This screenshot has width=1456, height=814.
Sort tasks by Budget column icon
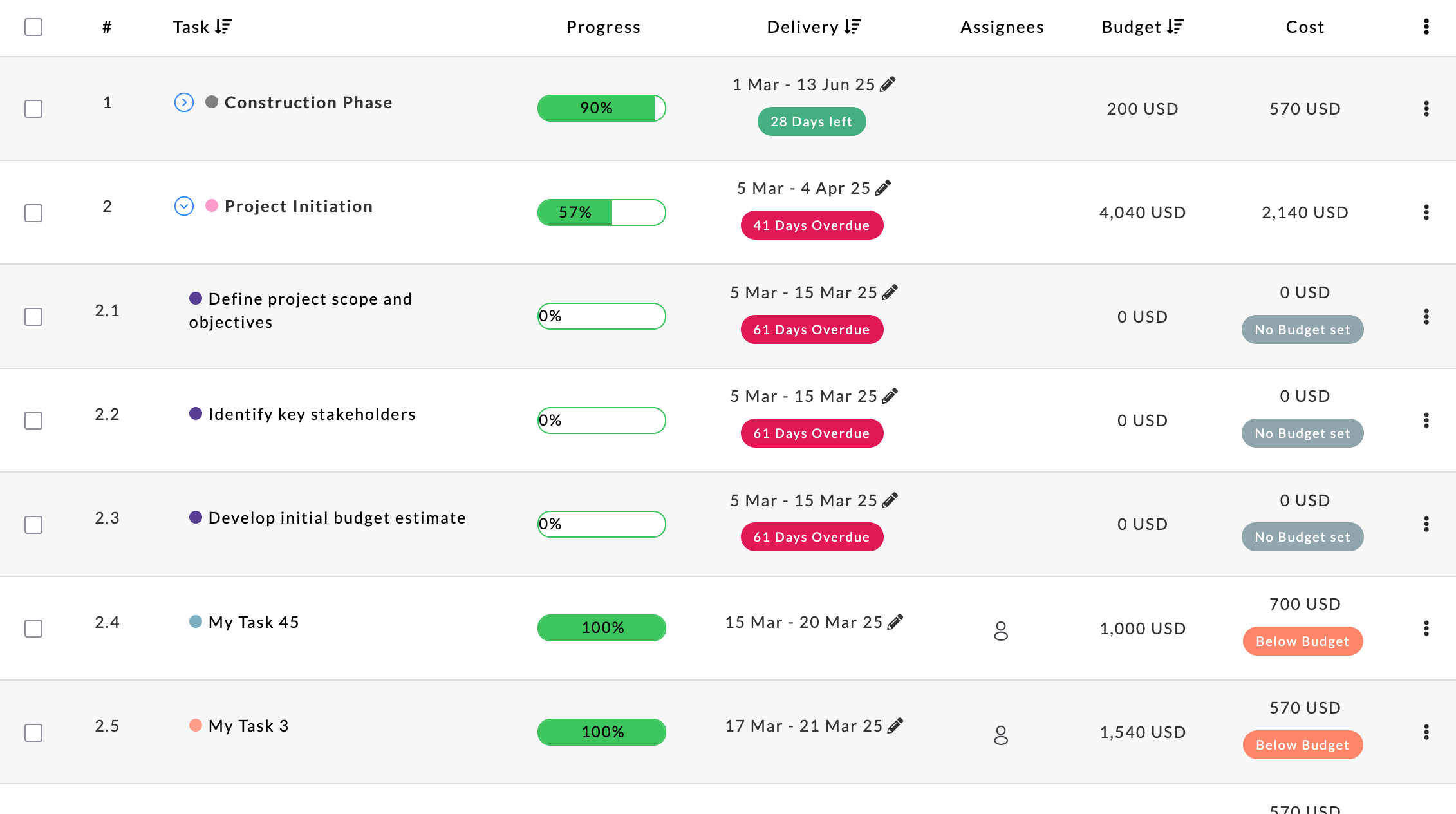[1175, 27]
